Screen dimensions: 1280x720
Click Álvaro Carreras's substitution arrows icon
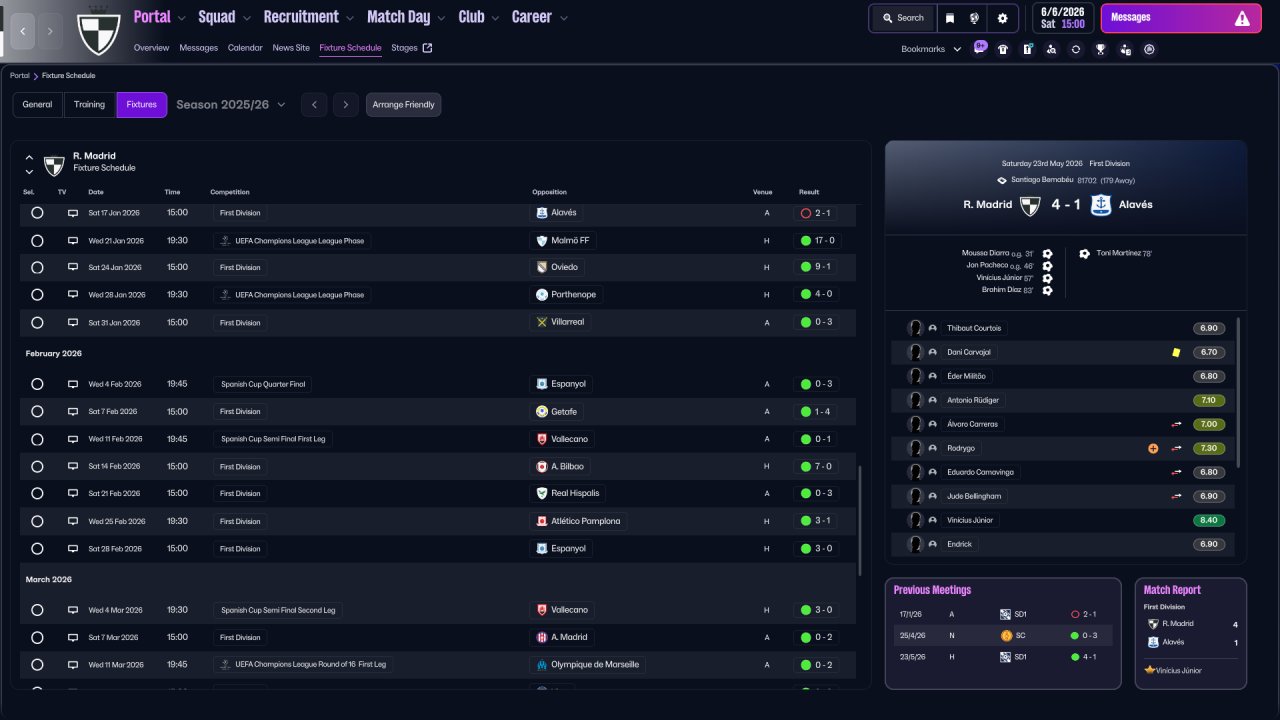click(x=1176, y=424)
